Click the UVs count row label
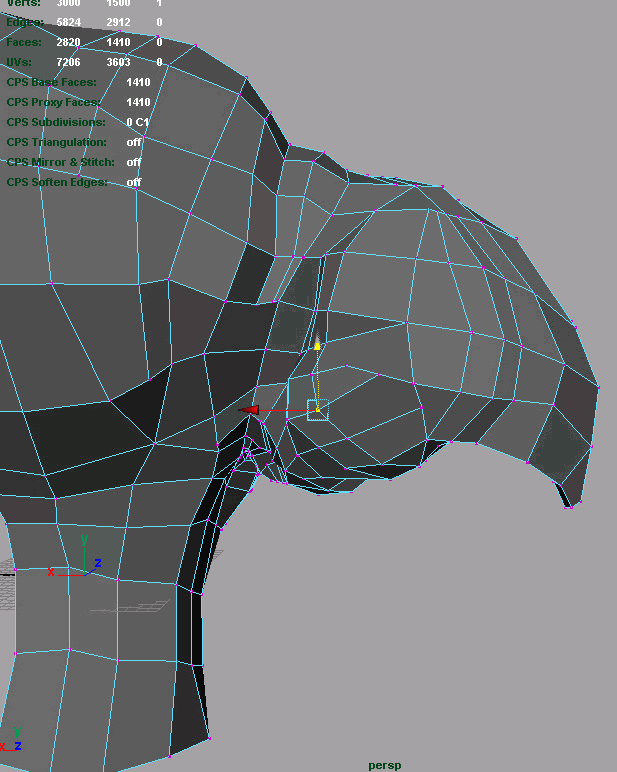 coord(20,62)
